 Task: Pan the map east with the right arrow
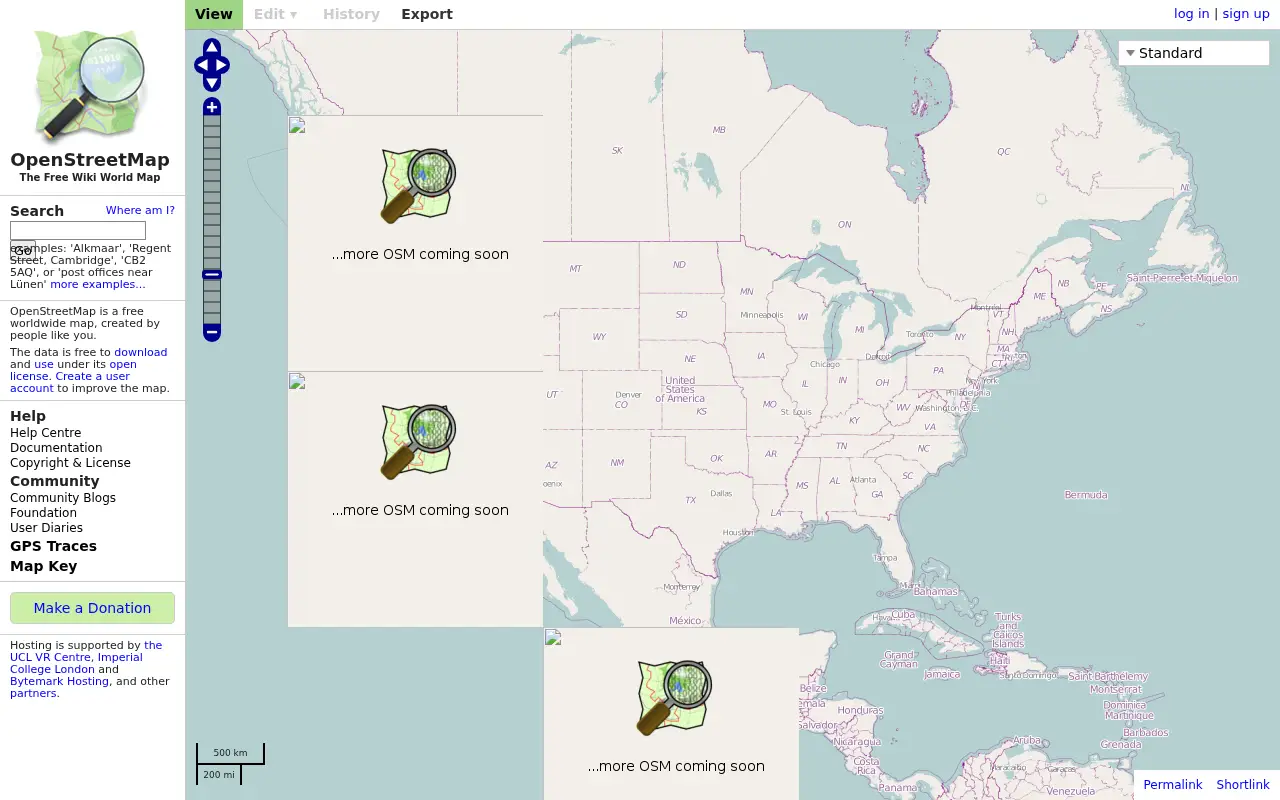point(221,66)
